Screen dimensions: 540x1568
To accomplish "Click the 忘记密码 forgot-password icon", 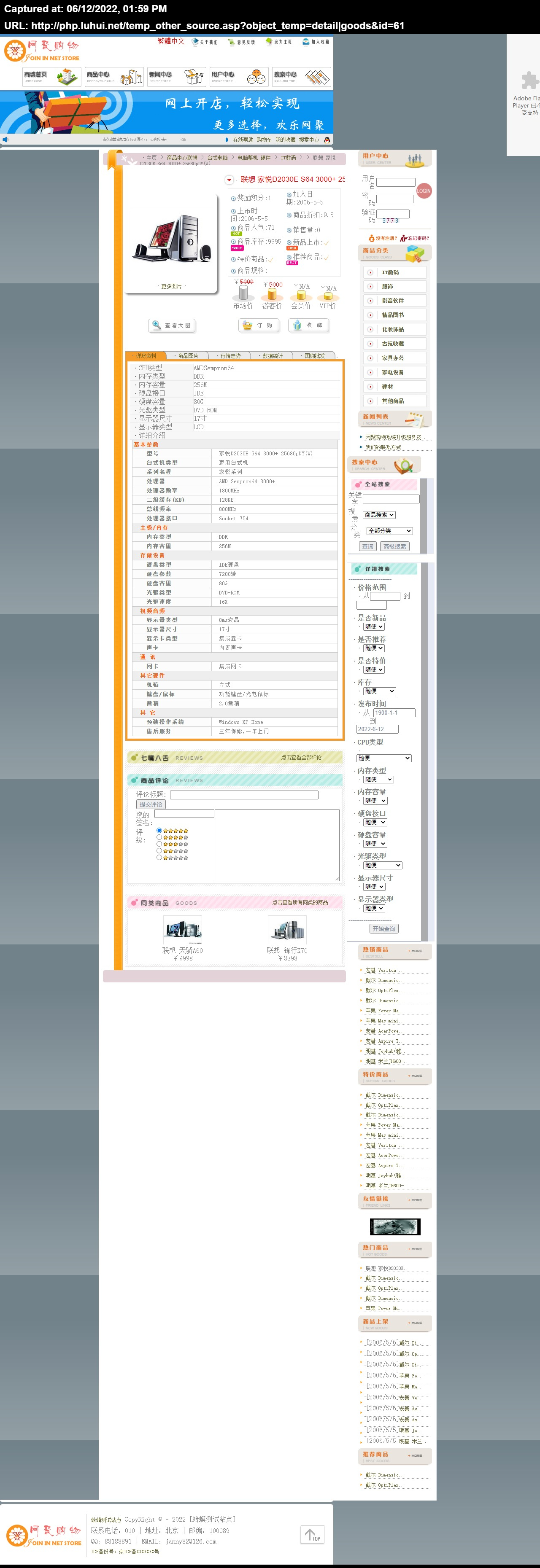I will 404,238.
